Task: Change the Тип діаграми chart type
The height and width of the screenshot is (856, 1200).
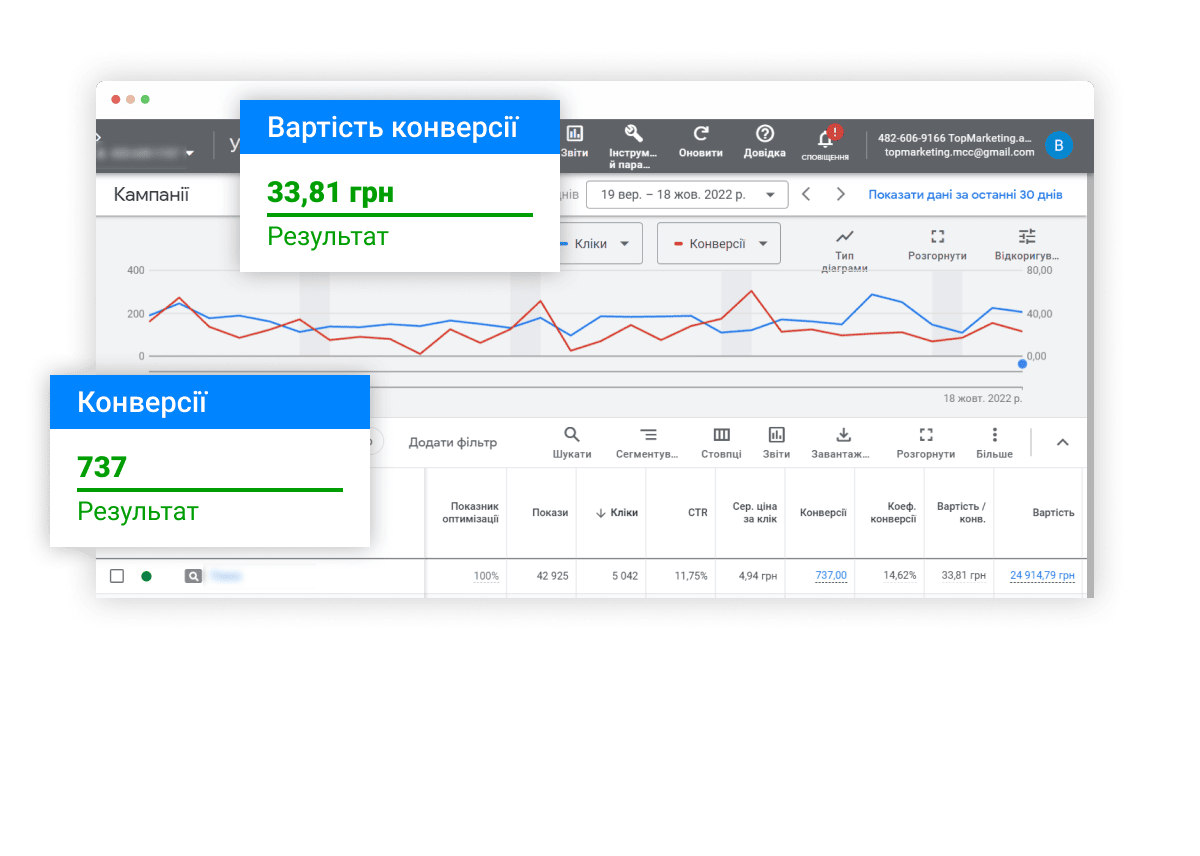Action: [x=845, y=237]
